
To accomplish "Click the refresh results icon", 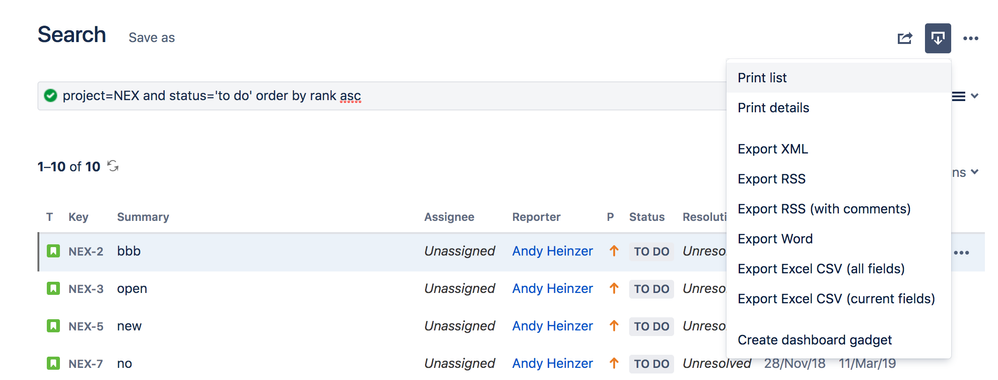I will tap(113, 166).
